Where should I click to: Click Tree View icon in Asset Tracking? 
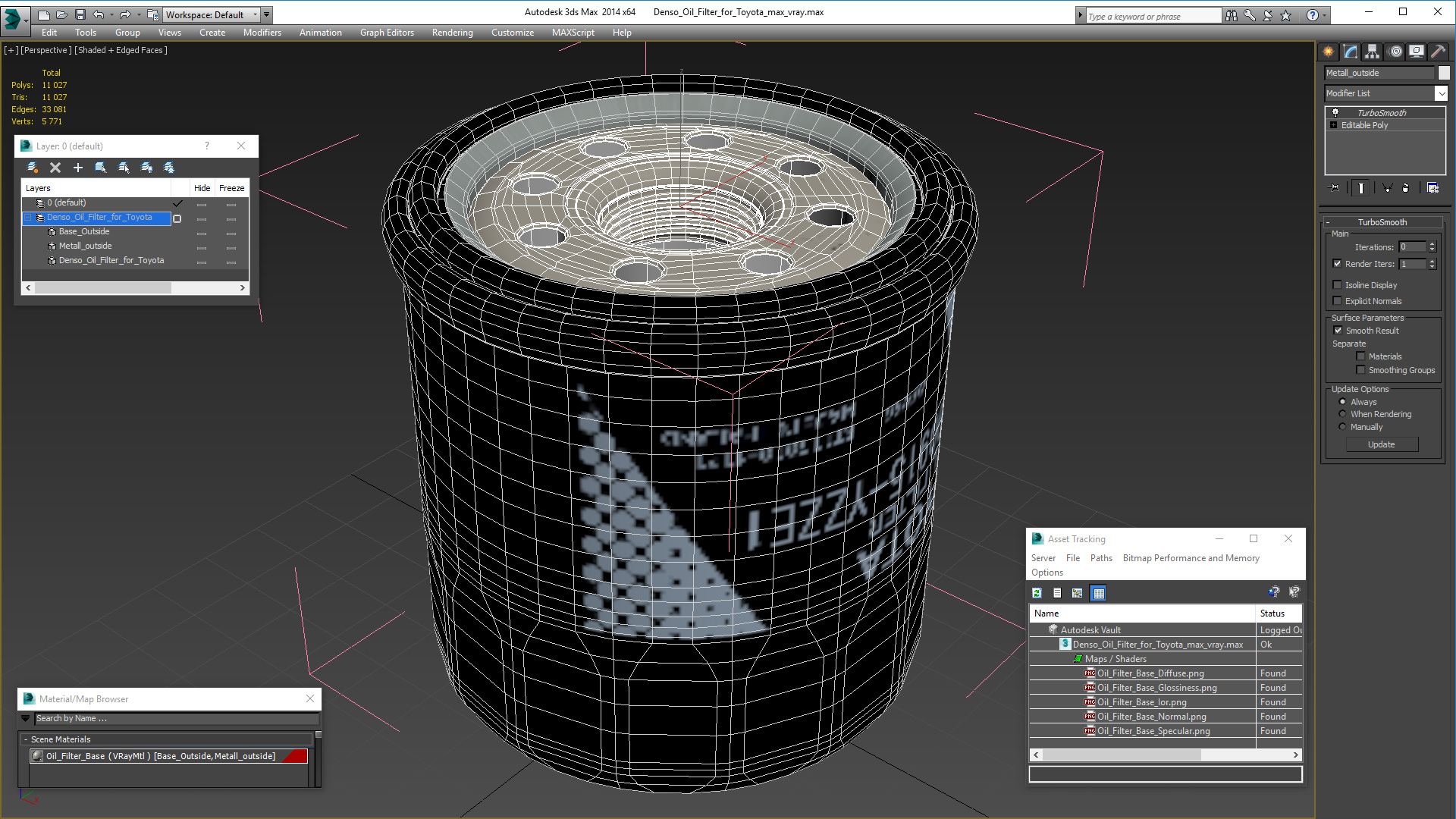point(1077,593)
